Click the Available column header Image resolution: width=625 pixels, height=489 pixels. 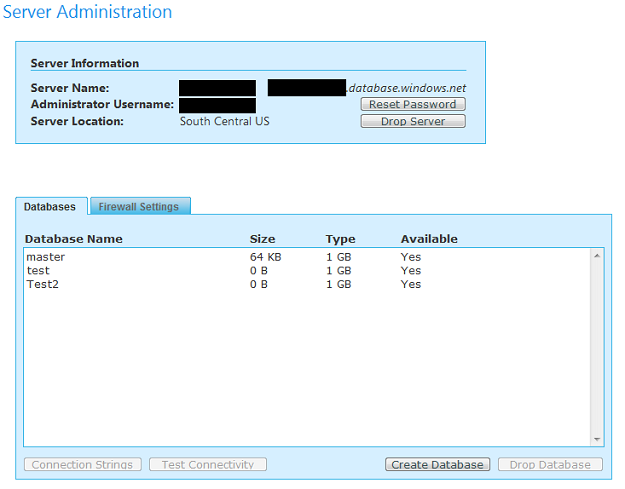pos(429,239)
